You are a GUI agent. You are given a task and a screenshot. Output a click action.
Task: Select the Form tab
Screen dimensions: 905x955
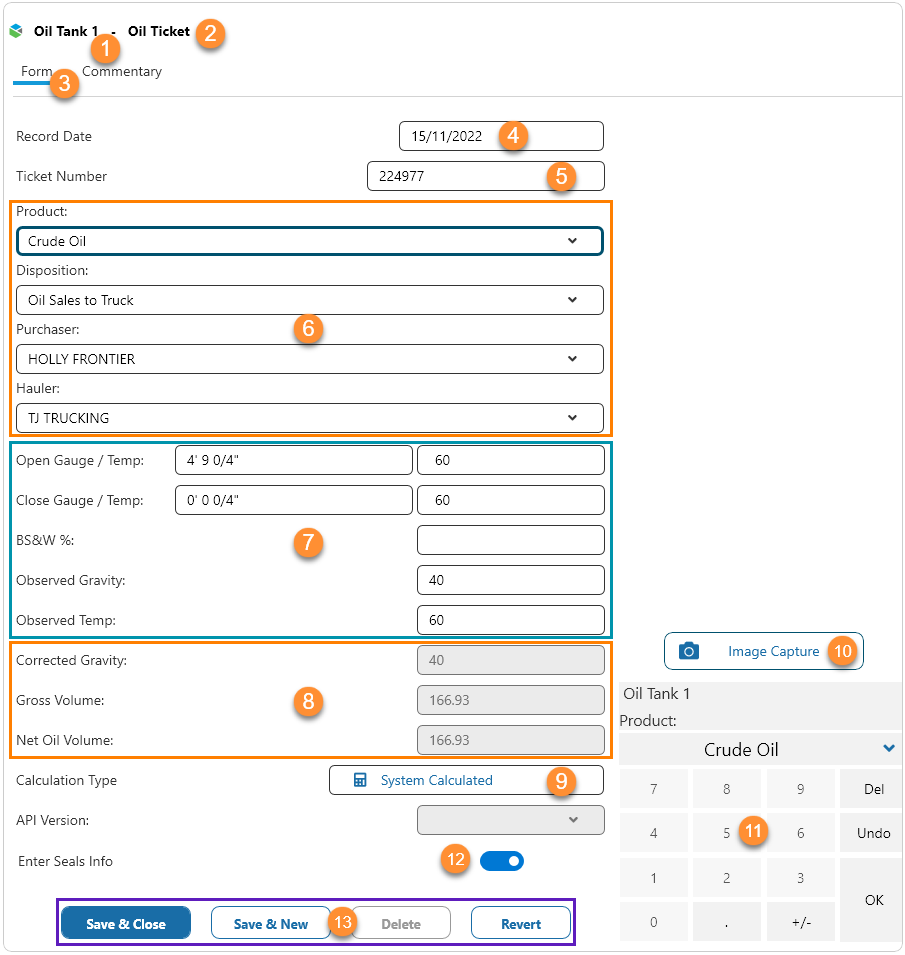click(x=34, y=72)
